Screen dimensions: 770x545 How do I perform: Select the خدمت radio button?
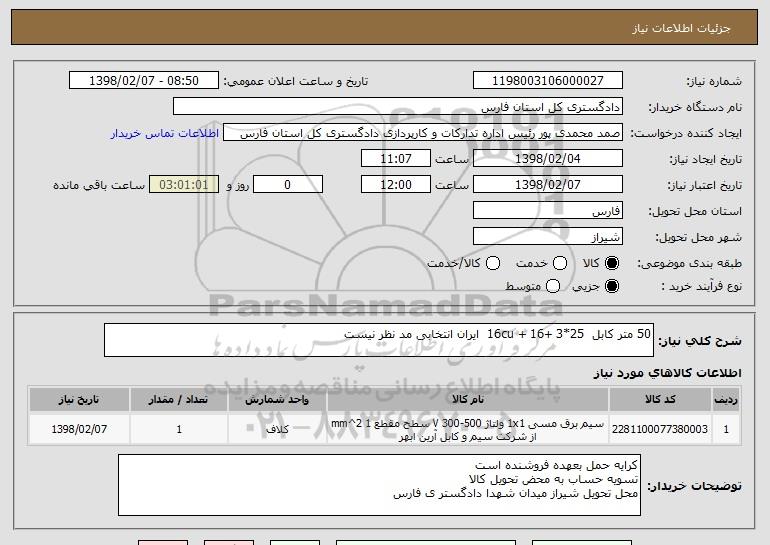(x=560, y=264)
